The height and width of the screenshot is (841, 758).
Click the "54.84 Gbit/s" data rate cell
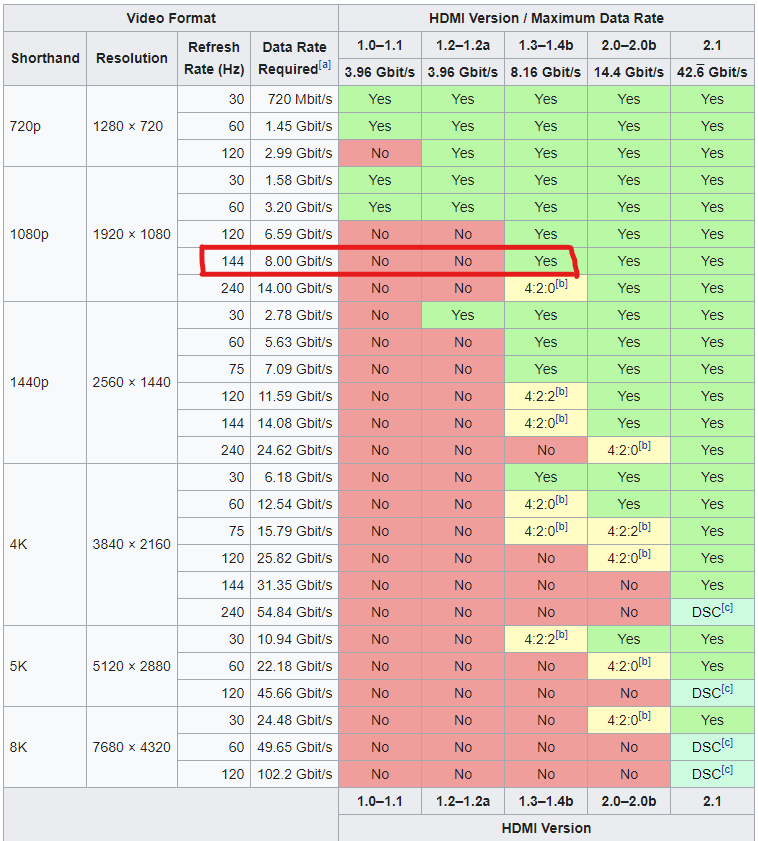pos(295,612)
